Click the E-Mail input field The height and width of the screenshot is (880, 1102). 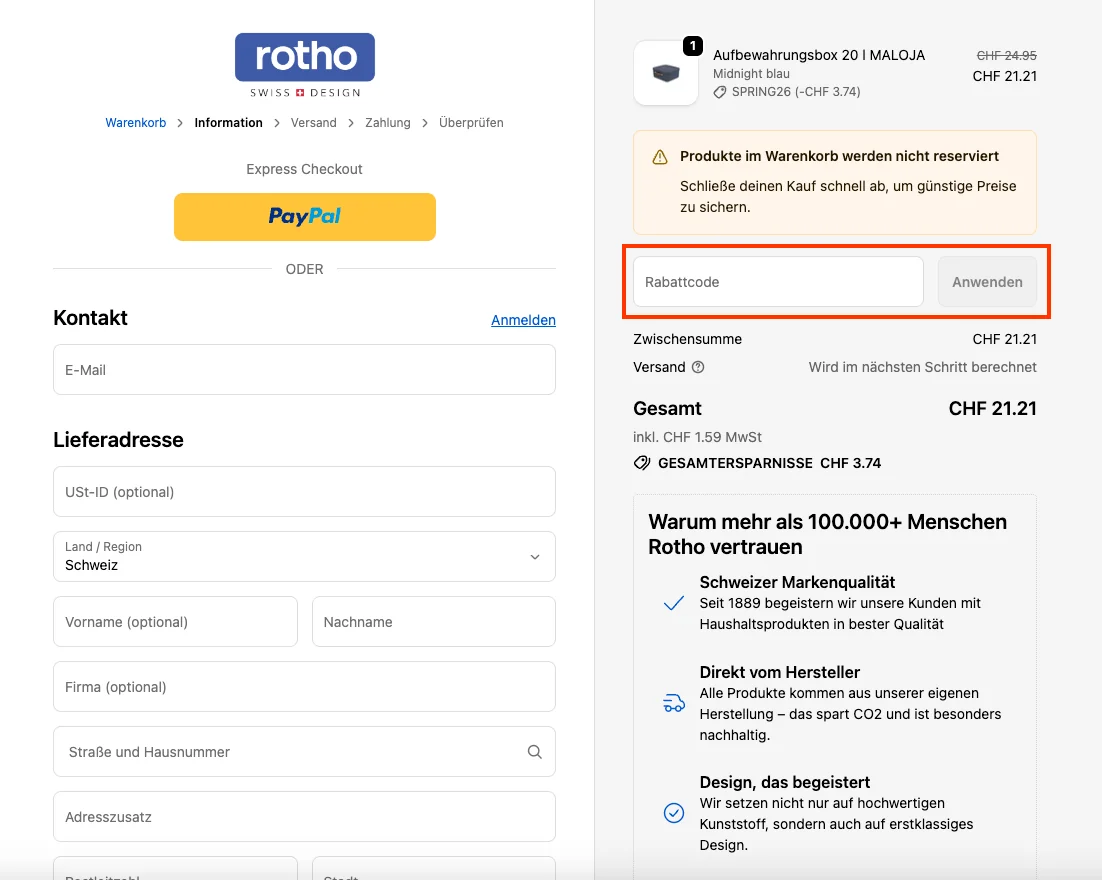[x=304, y=369]
